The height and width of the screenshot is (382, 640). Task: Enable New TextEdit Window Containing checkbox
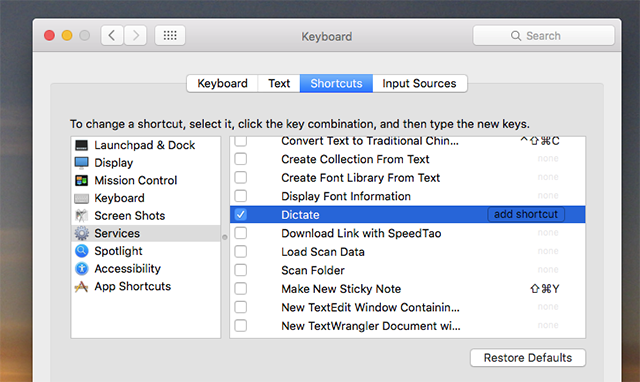click(241, 307)
